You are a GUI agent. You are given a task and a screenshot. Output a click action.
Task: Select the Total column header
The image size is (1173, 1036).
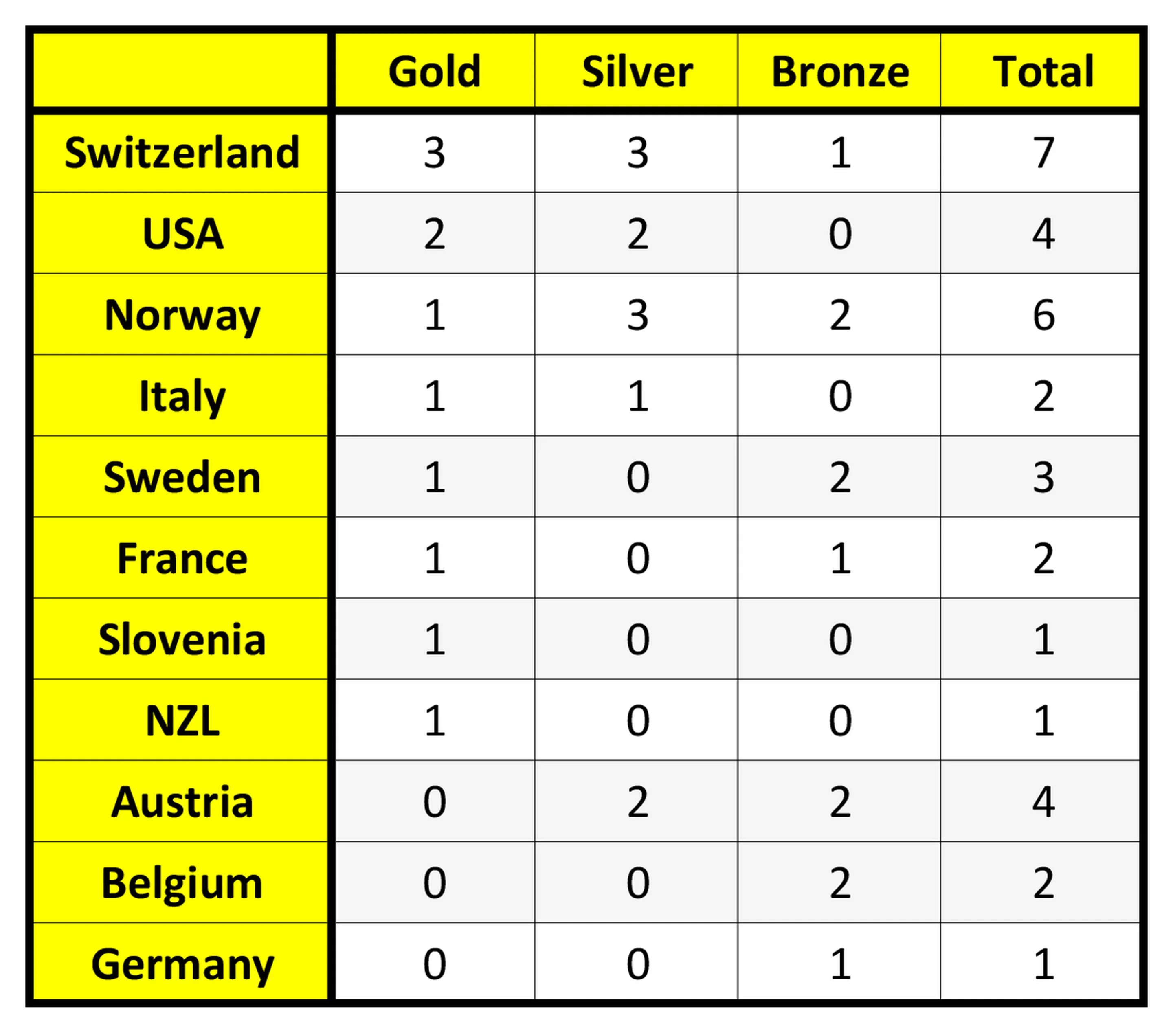[x=1043, y=72]
